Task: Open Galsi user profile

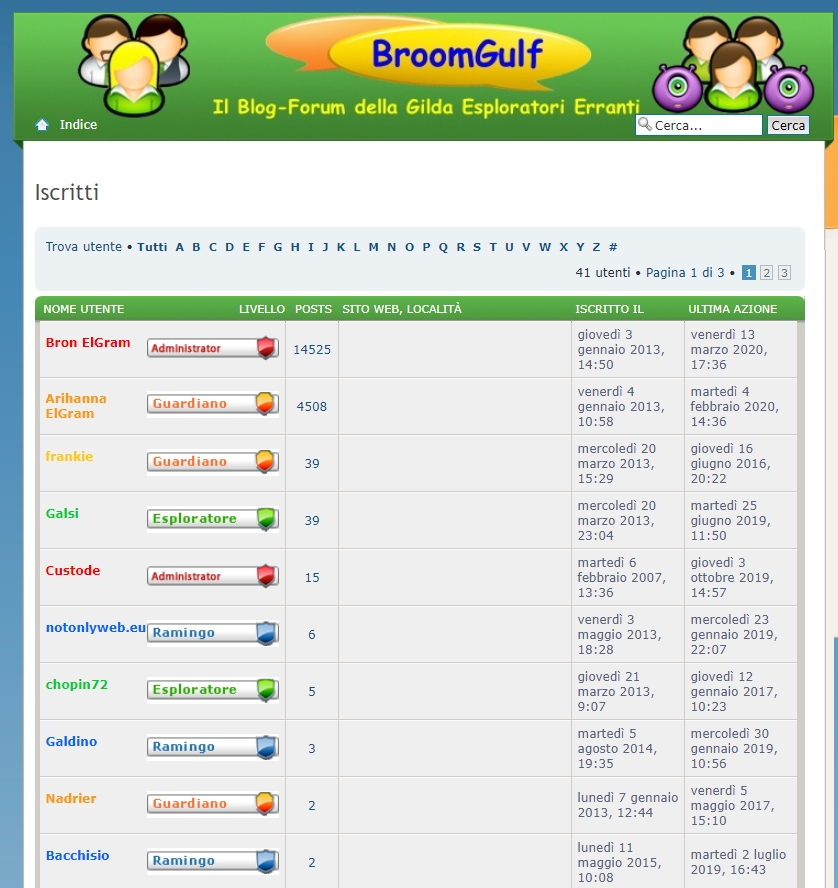Action: pos(62,514)
